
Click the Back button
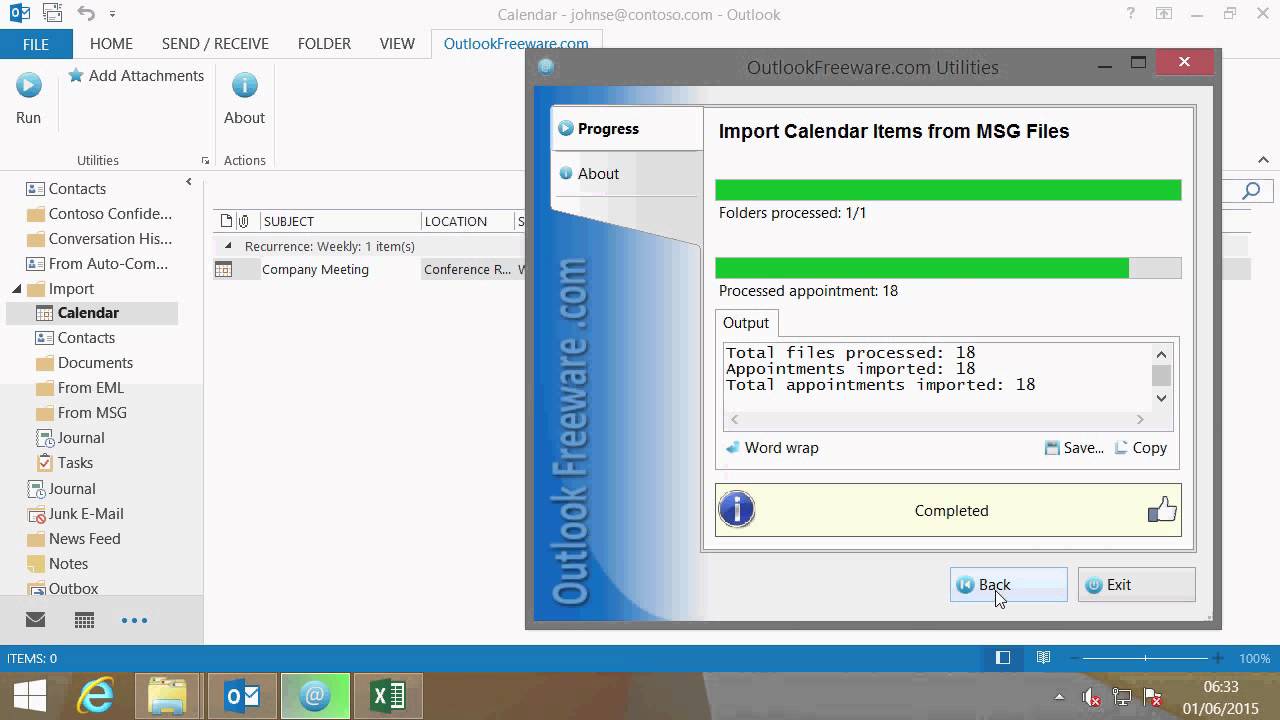pyautogui.click(x=1008, y=585)
